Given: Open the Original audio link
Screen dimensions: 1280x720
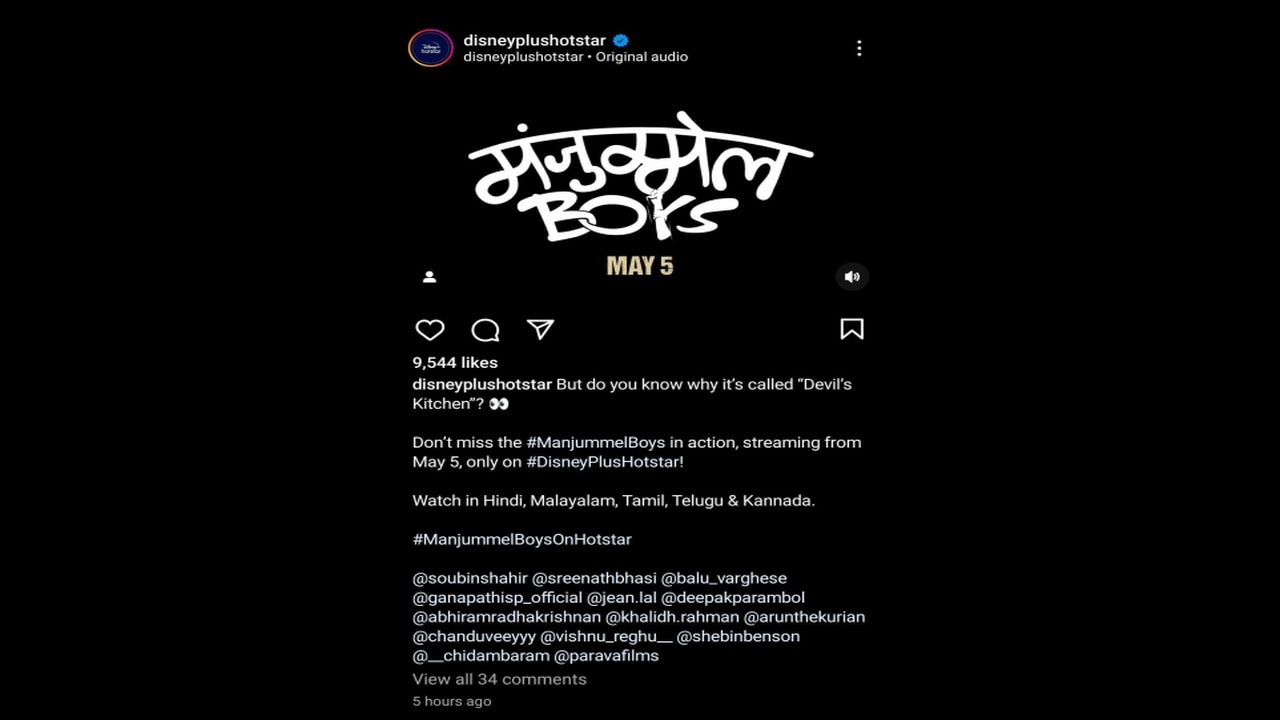Looking at the screenshot, I should point(642,57).
